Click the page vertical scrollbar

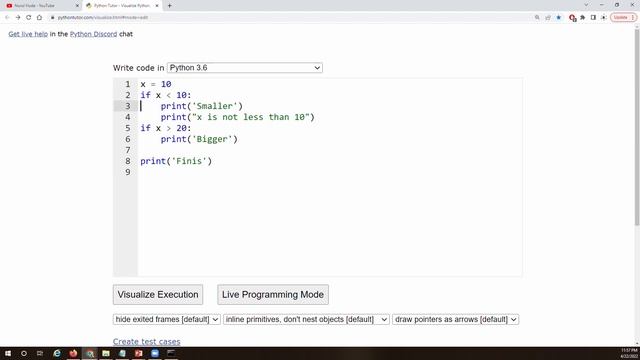[637, 127]
